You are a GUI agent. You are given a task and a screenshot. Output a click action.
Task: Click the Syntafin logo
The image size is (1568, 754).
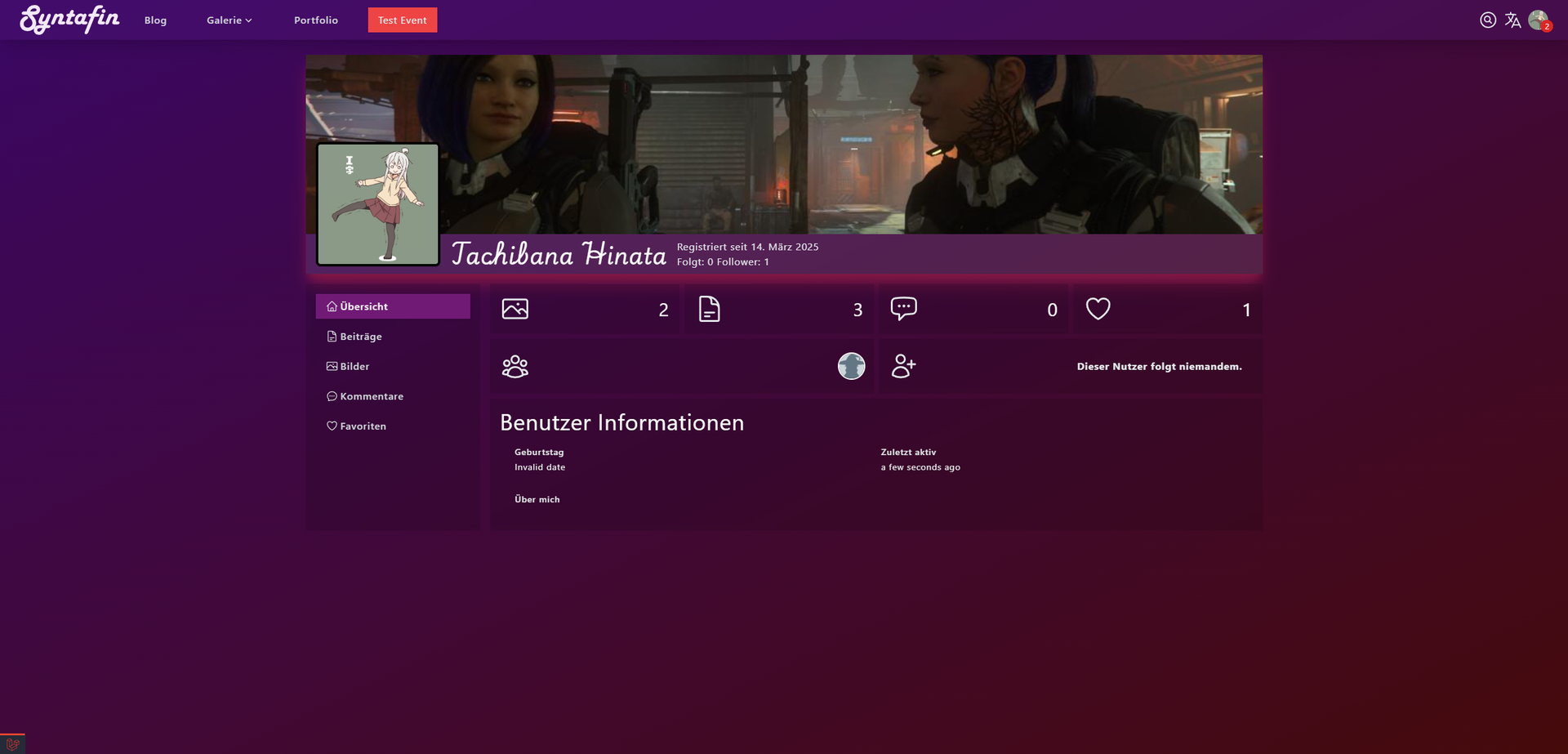[x=70, y=20]
